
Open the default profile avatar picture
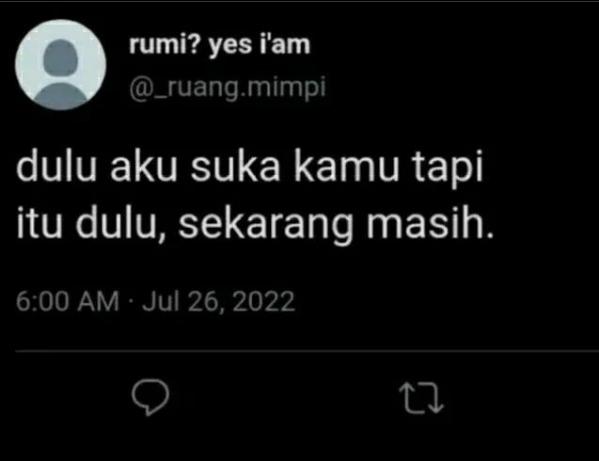(x=61, y=65)
